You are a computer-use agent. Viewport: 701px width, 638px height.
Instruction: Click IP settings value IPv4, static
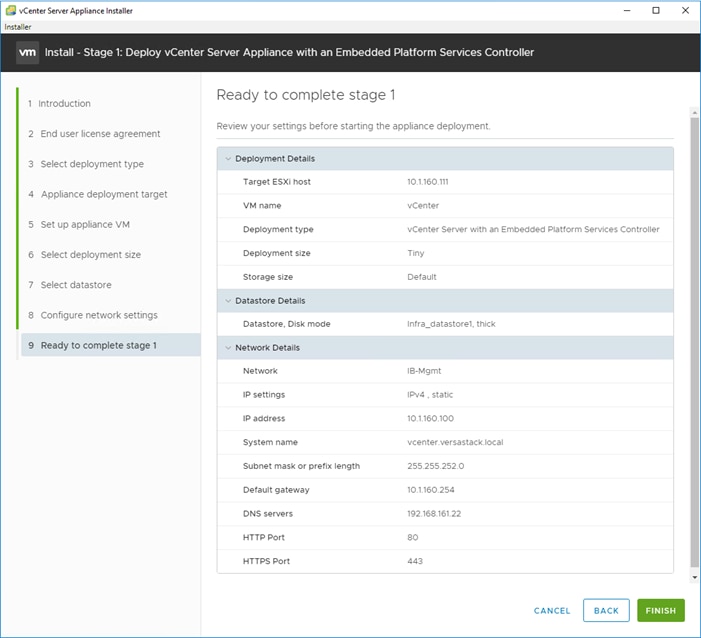tap(430, 395)
